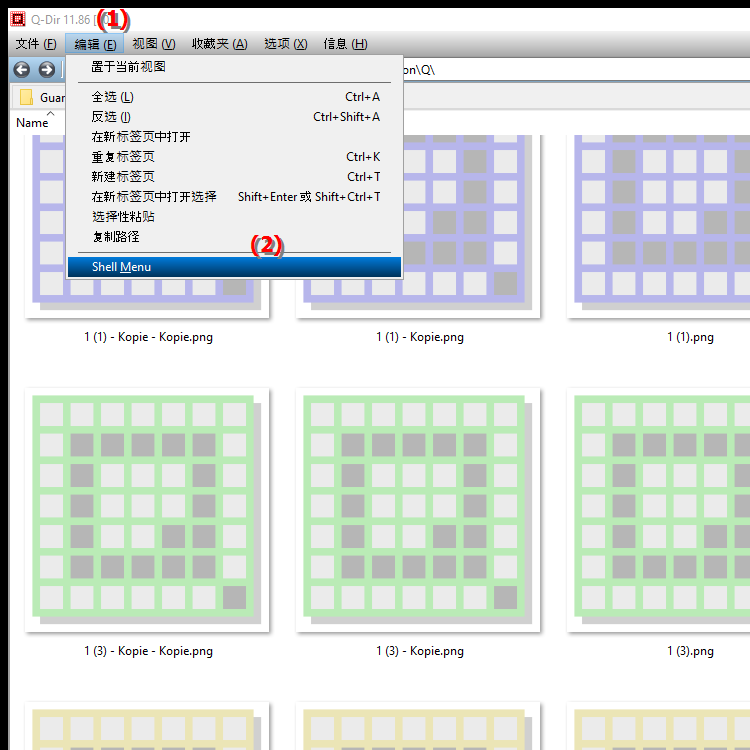Screen dimensions: 750x750
Task: Choose 重复标签页 menu entry
Action: [234, 157]
